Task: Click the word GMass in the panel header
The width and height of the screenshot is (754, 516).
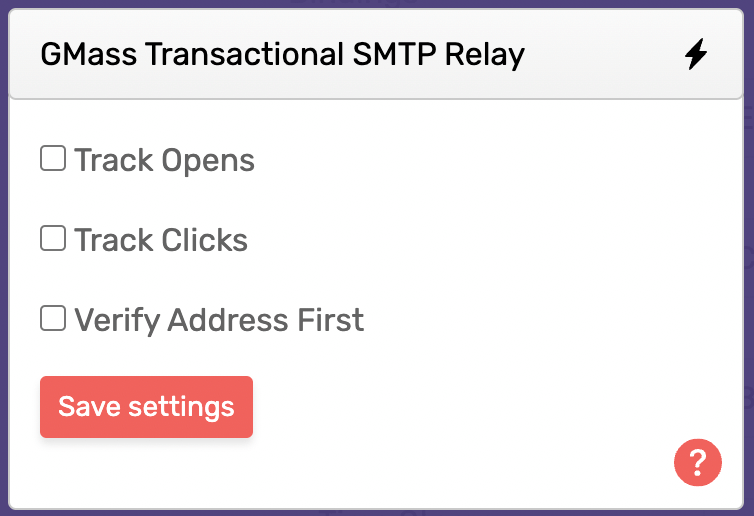Action: point(88,54)
